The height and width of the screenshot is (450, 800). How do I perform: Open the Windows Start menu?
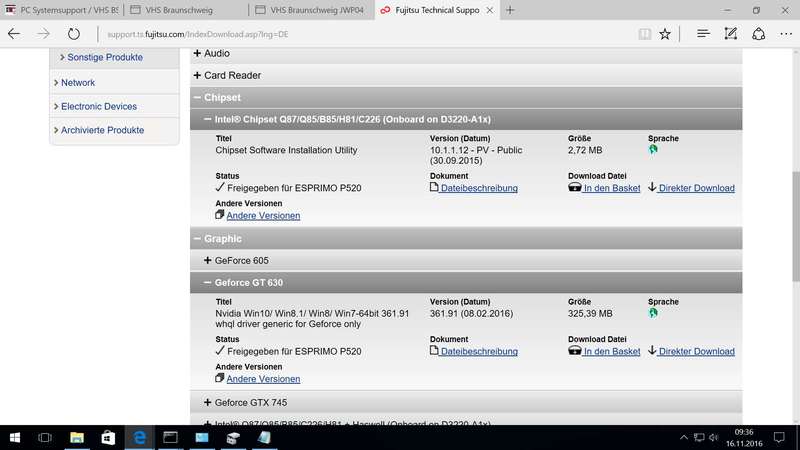tap(15, 438)
